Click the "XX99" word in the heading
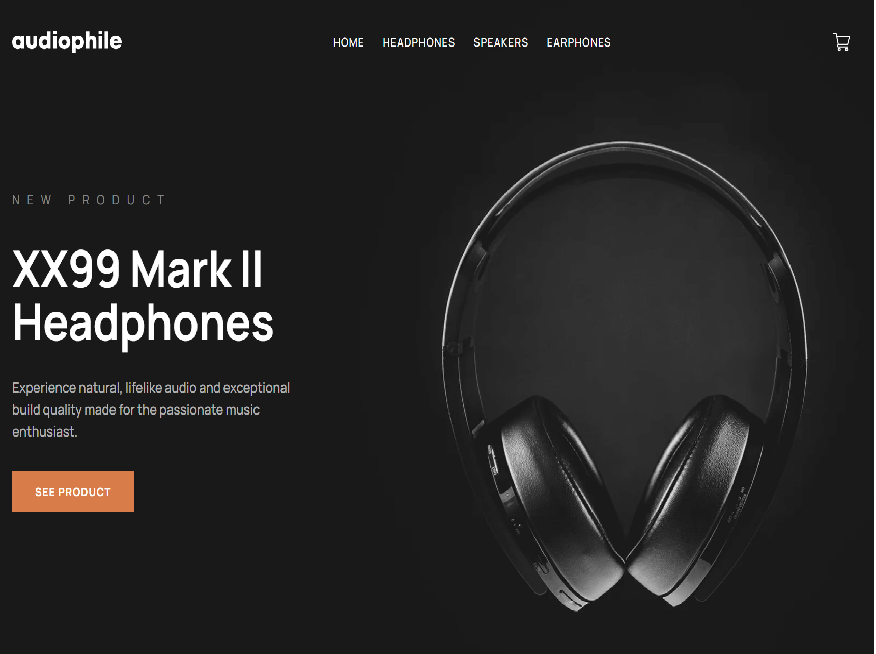 (66, 270)
